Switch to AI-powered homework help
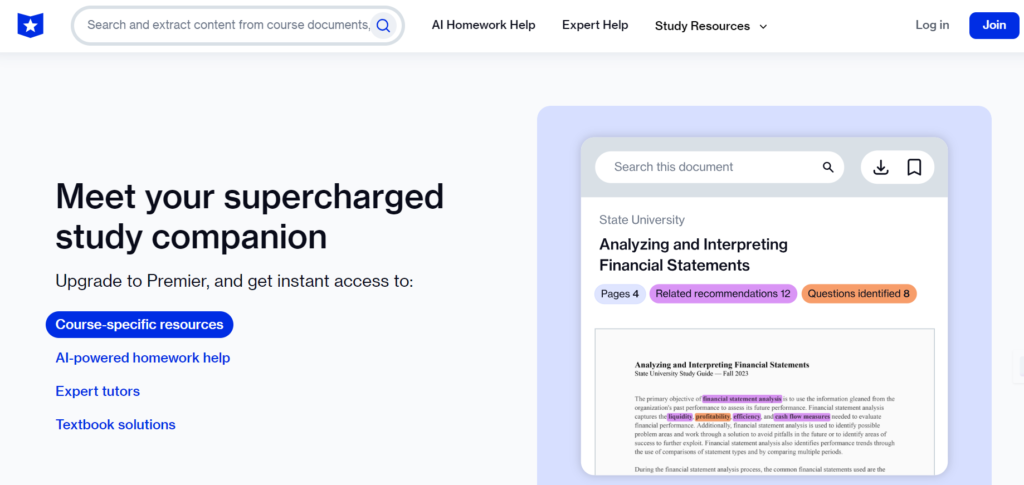 (x=143, y=358)
